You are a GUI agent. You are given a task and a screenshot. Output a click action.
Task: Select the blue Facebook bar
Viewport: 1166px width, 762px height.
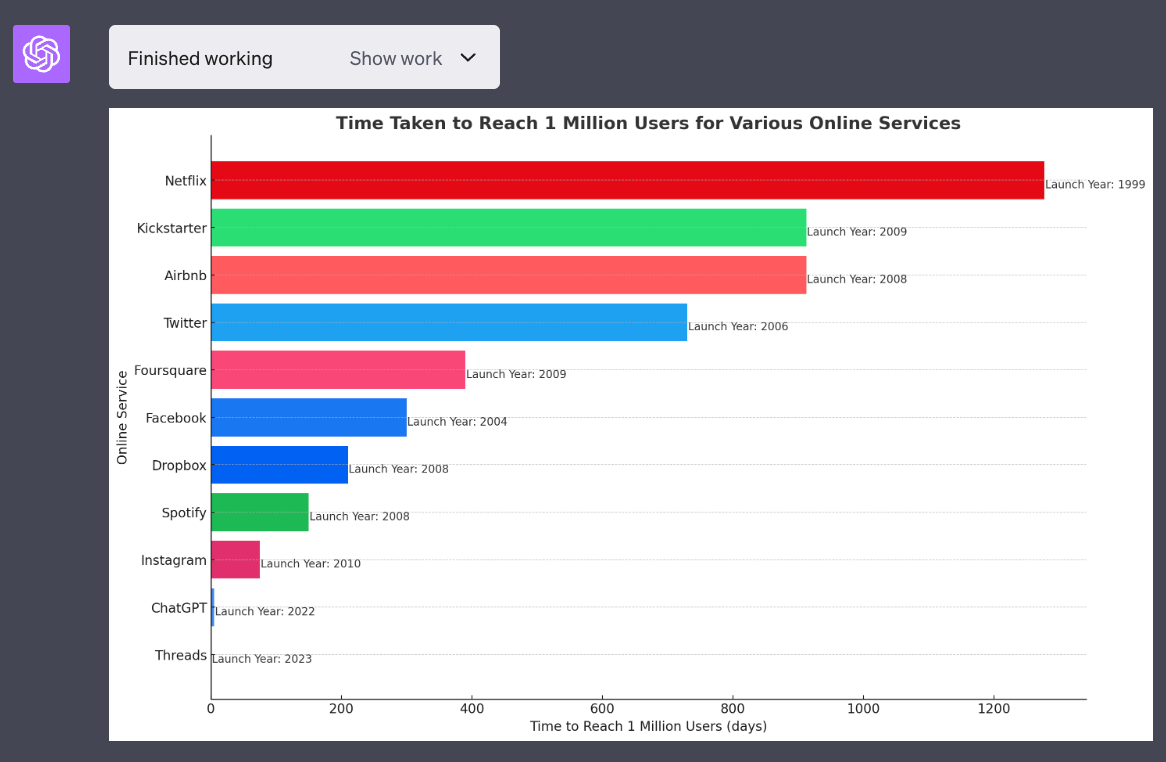coord(309,417)
